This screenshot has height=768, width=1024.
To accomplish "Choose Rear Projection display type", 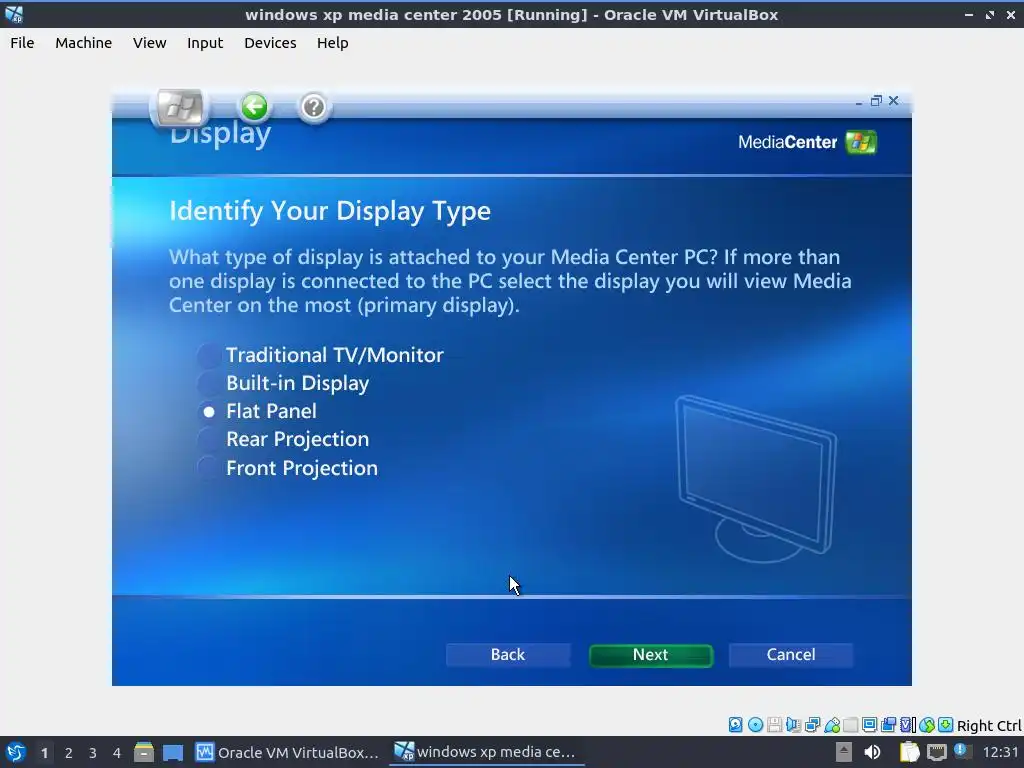I will tap(283, 440).
